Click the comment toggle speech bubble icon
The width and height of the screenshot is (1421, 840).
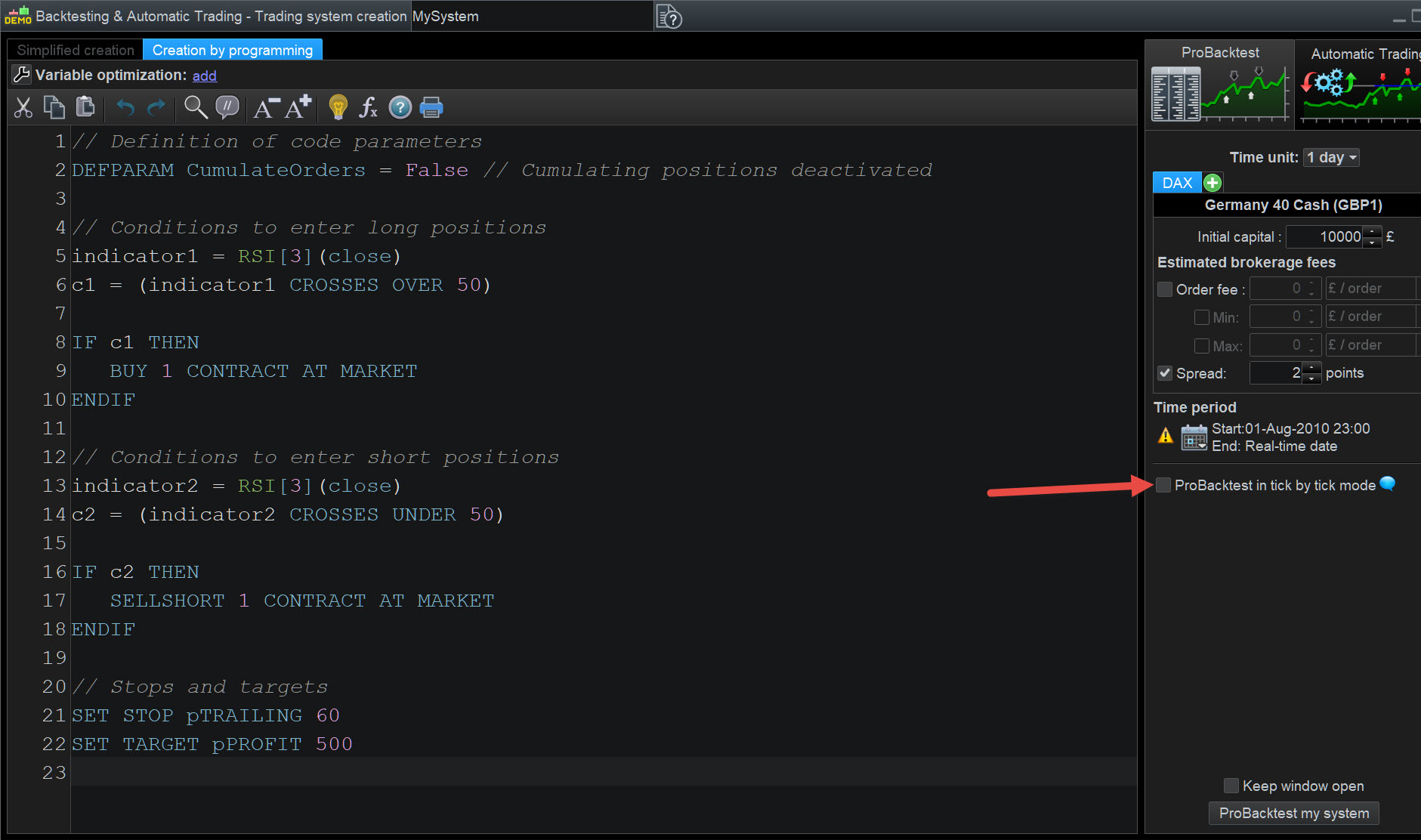pos(227,108)
